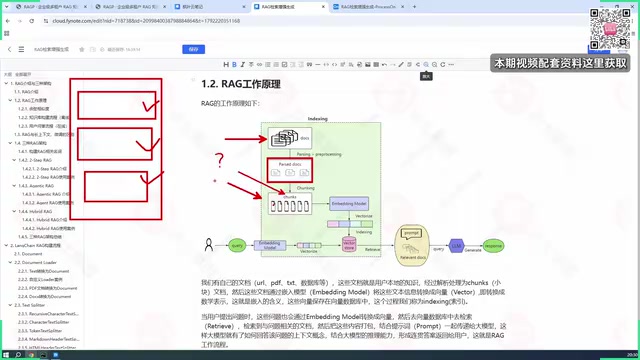640x360 pixels.
Task: Collapse outline node 1.2. RAG工作原理
Action: 10,100
